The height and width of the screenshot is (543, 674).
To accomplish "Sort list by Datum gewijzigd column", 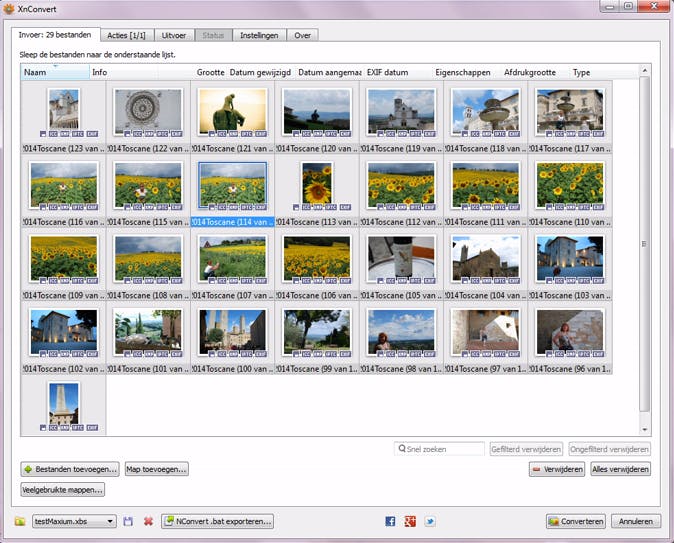I will 260,72.
